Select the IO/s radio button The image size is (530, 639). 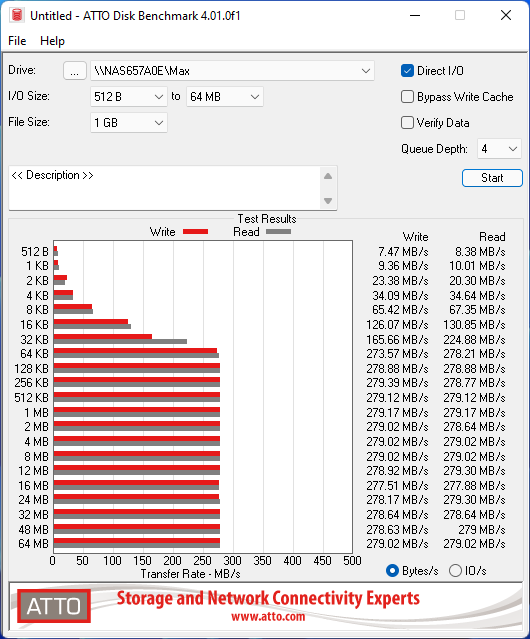tap(455, 571)
